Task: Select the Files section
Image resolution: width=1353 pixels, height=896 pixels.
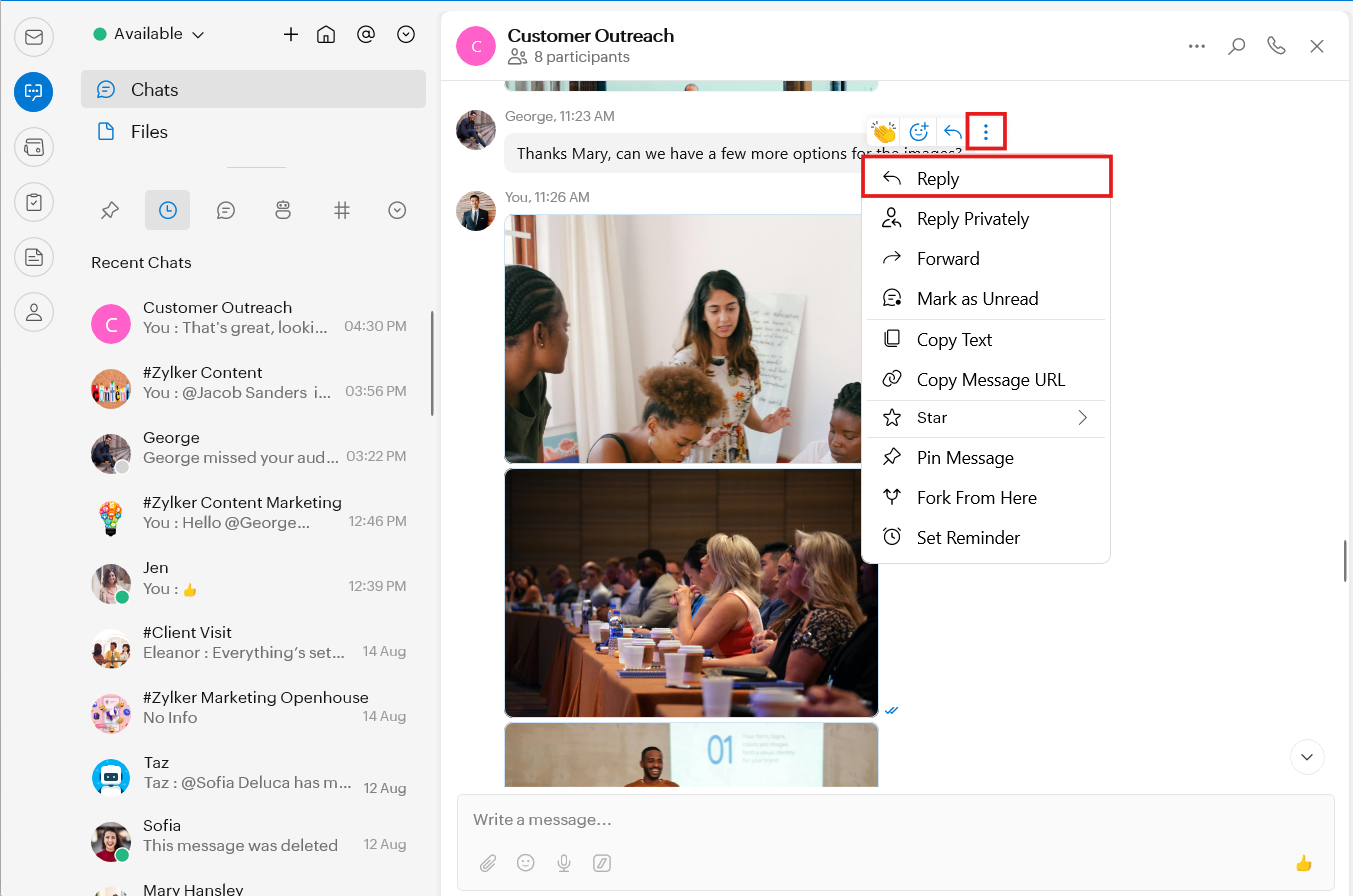Action: click(x=253, y=131)
